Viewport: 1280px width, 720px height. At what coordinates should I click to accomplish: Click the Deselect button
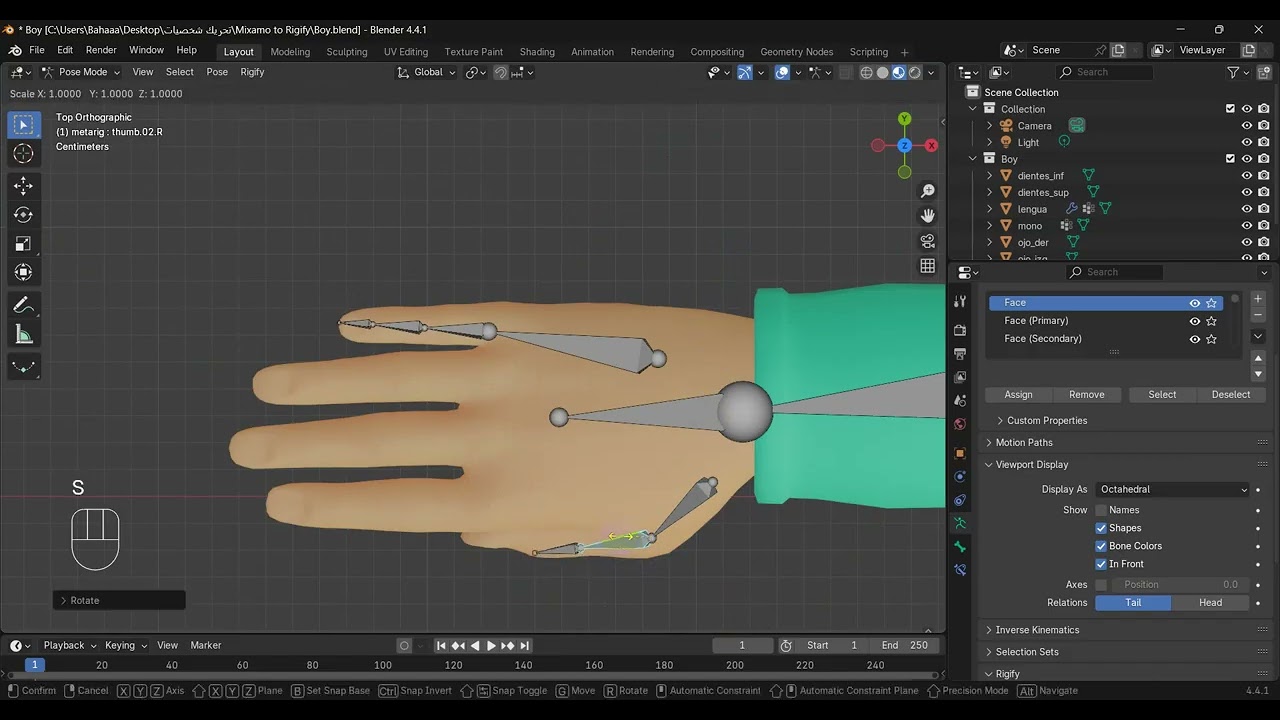1231,395
